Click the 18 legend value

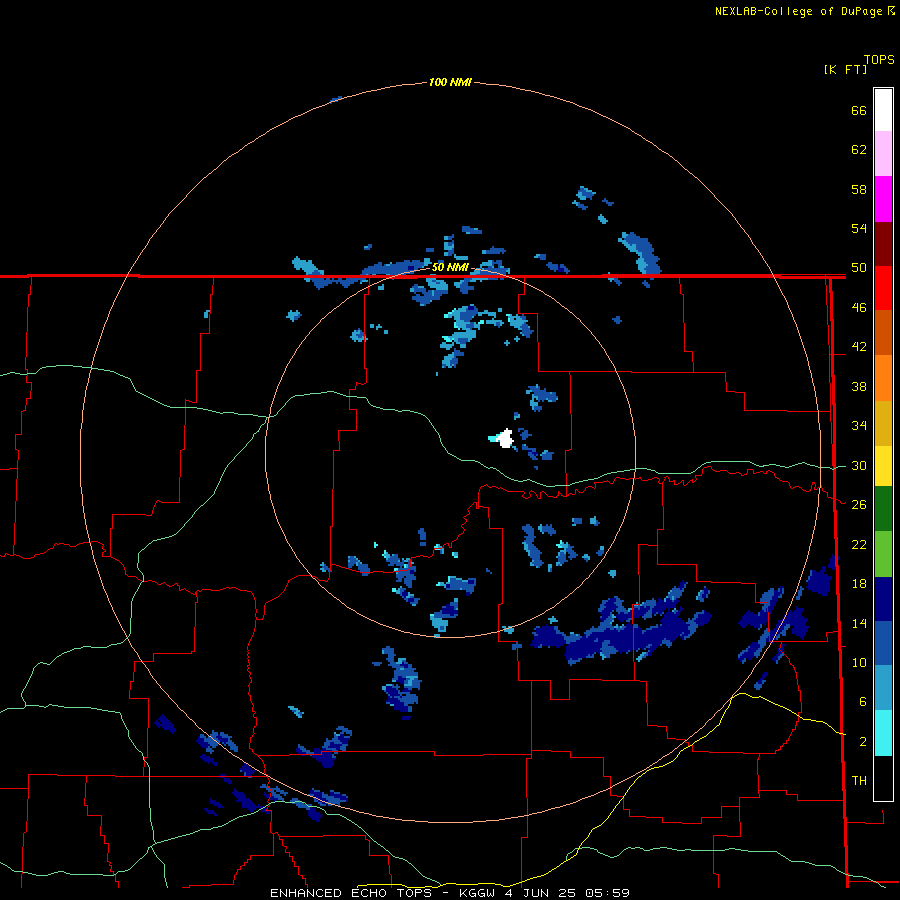coord(859,584)
